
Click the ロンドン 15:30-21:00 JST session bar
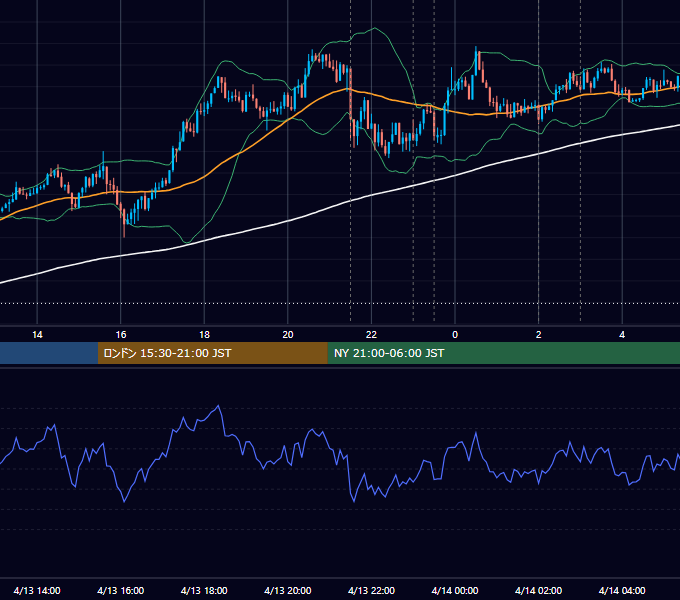[x=212, y=353]
